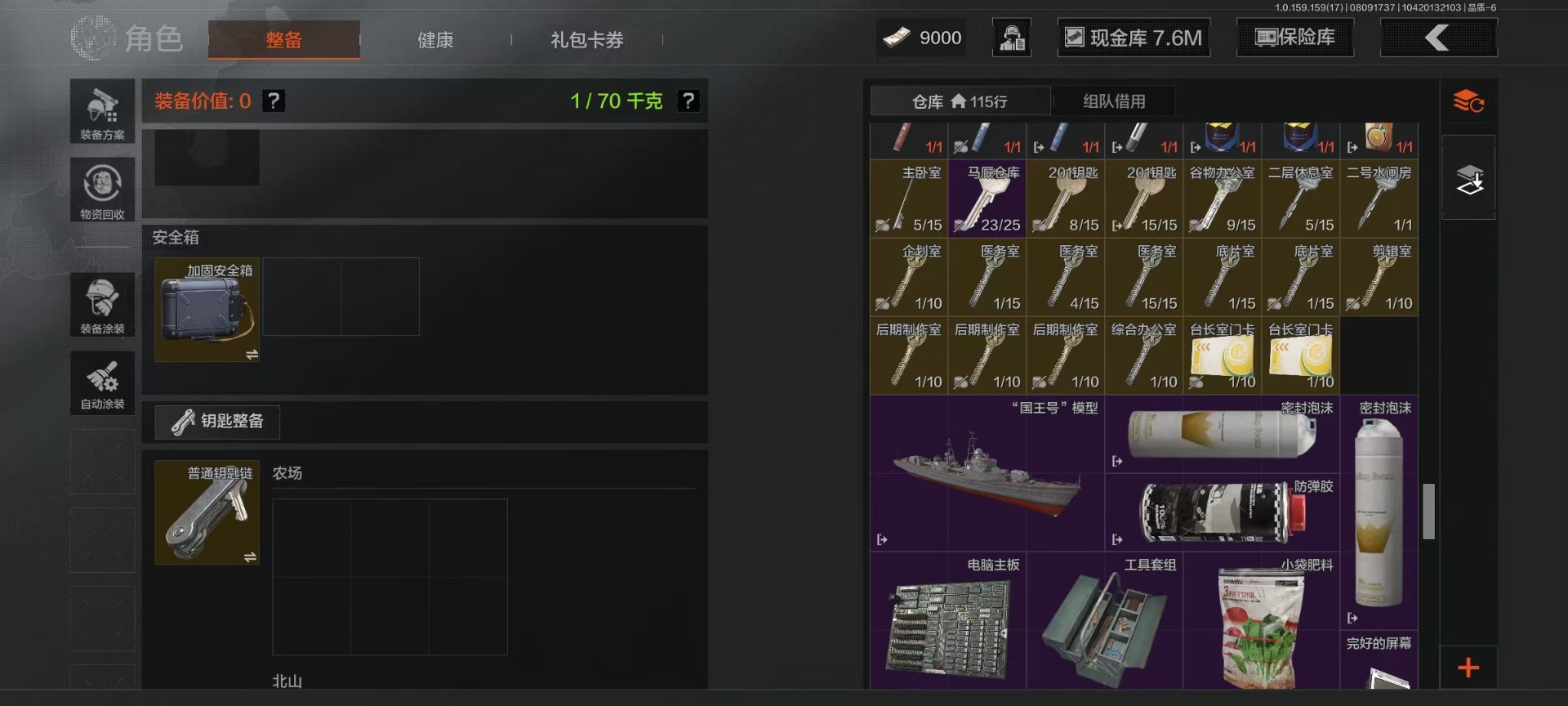This screenshot has height=706, width=1568.
Task: Click the back arrow button at top right
Action: pos(1438,38)
